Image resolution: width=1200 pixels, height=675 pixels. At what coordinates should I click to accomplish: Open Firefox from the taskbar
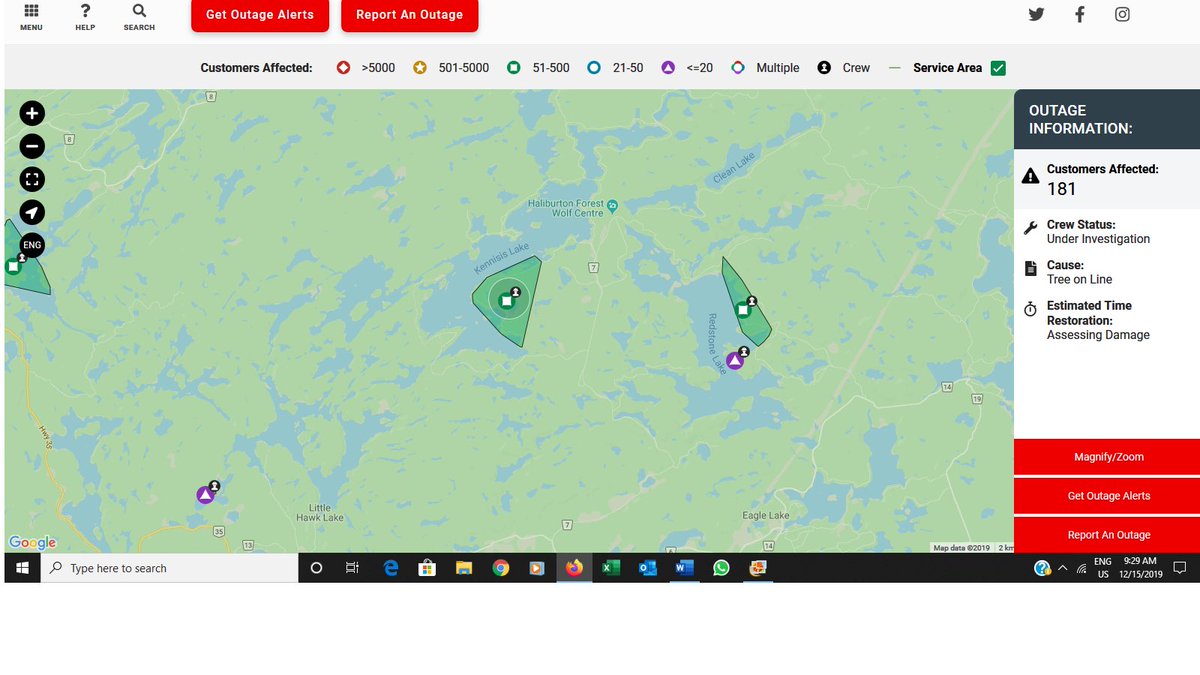574,568
